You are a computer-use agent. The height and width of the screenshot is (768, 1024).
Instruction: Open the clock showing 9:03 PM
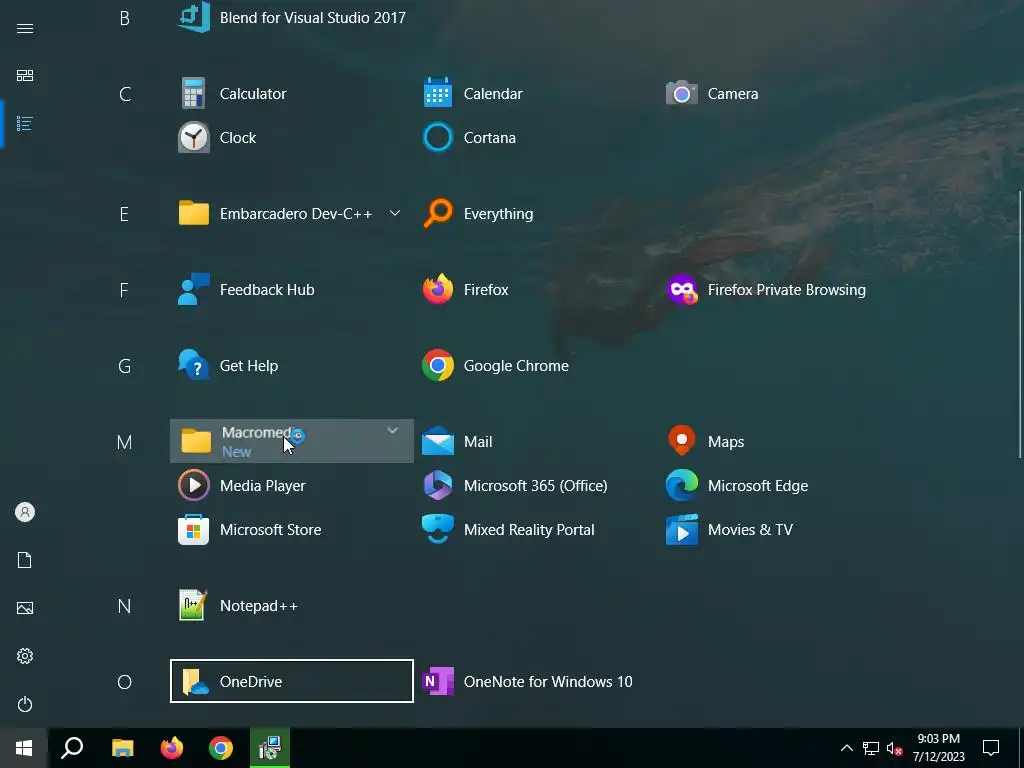pos(938,748)
